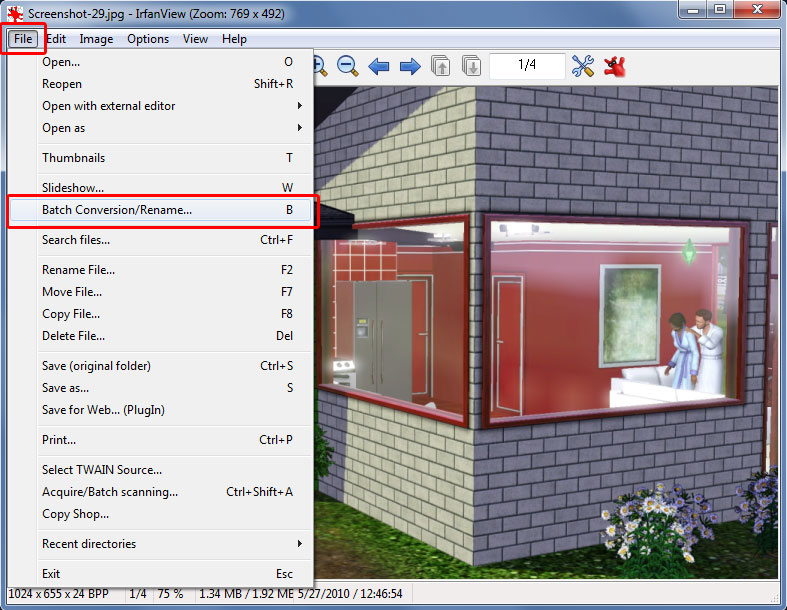Click the 1/4 image counter field
The image size is (787, 610).
coord(527,66)
